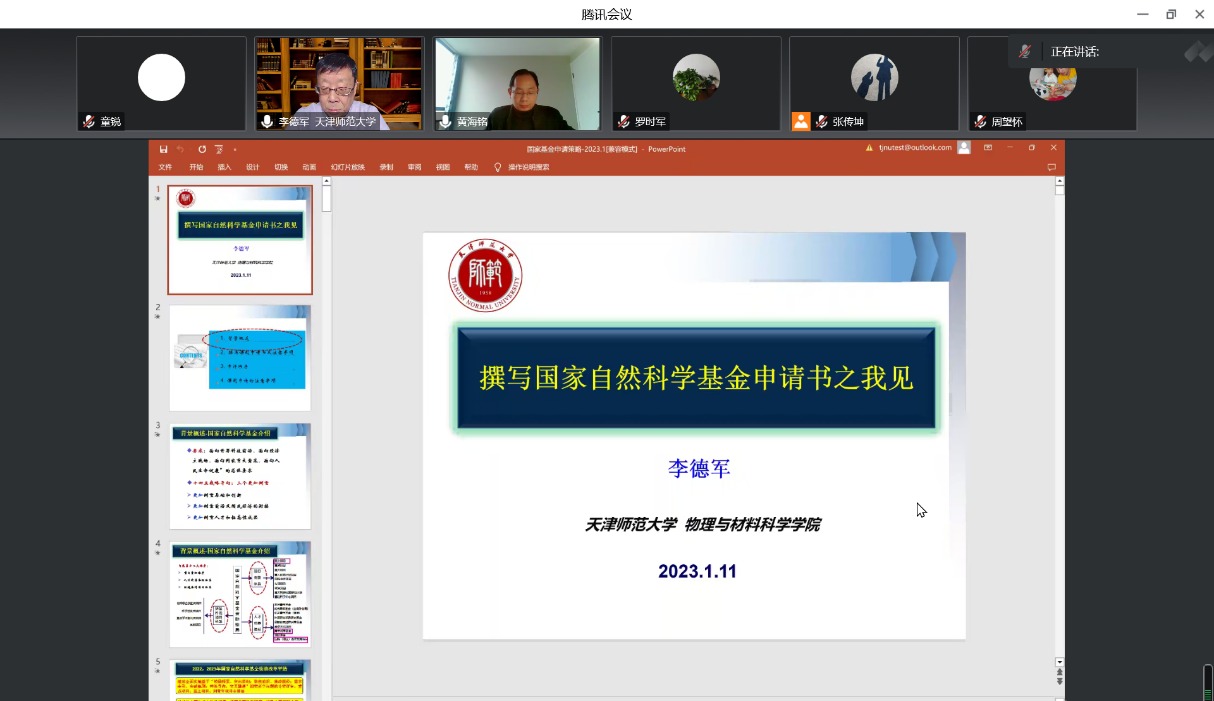
Task: Click the muted microphone icon beside 罗时军
Action: pyautogui.click(x=623, y=121)
